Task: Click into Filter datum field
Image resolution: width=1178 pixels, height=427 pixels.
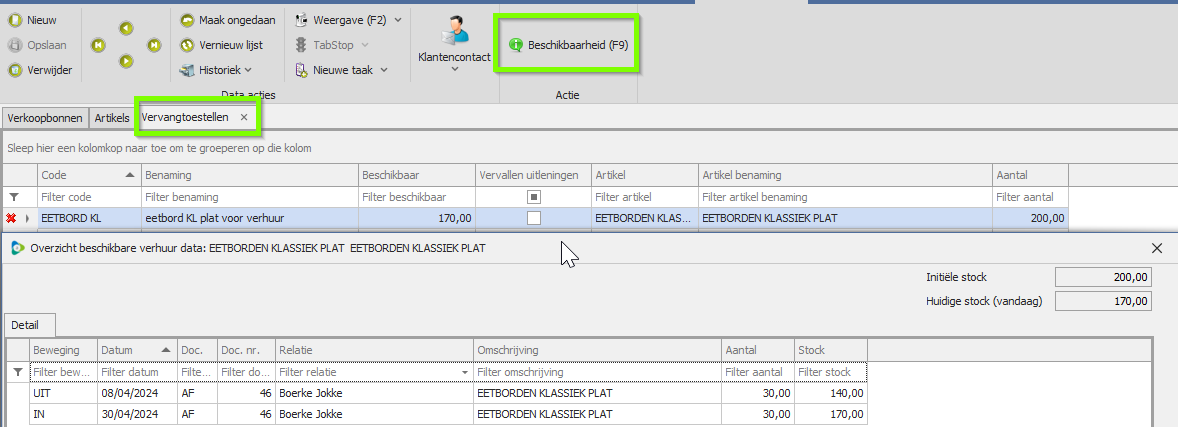Action: [x=137, y=372]
